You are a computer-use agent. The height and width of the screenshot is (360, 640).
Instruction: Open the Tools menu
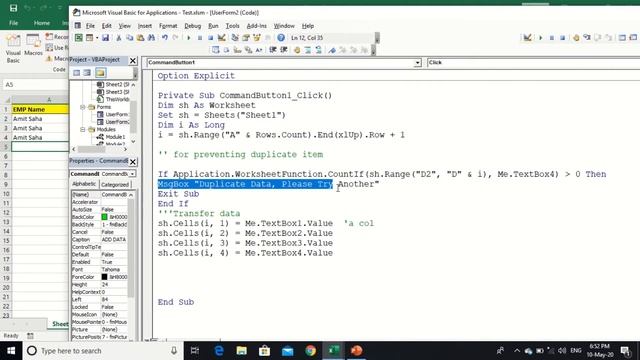(x=232, y=26)
